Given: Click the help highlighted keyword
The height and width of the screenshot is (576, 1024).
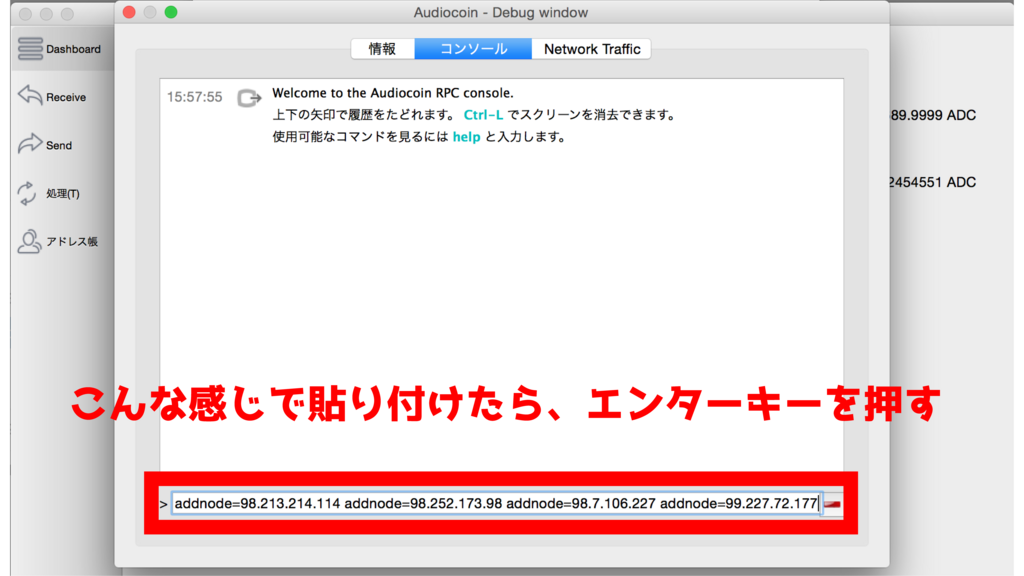Looking at the screenshot, I should (466, 137).
